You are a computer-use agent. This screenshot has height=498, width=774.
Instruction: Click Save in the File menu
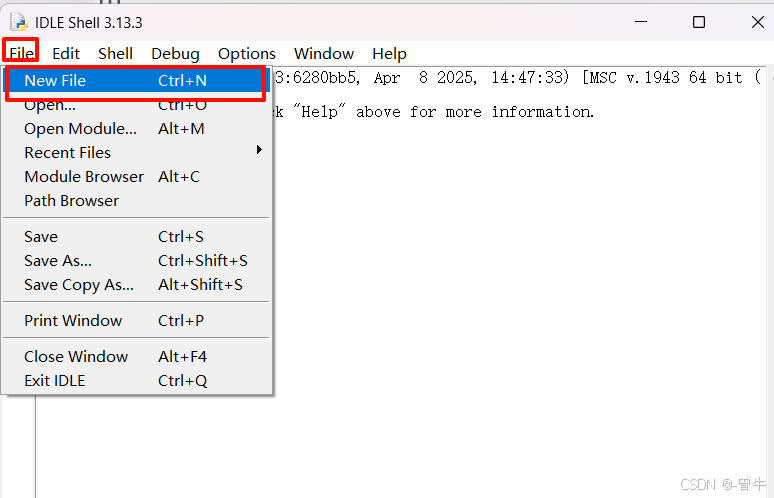41,236
